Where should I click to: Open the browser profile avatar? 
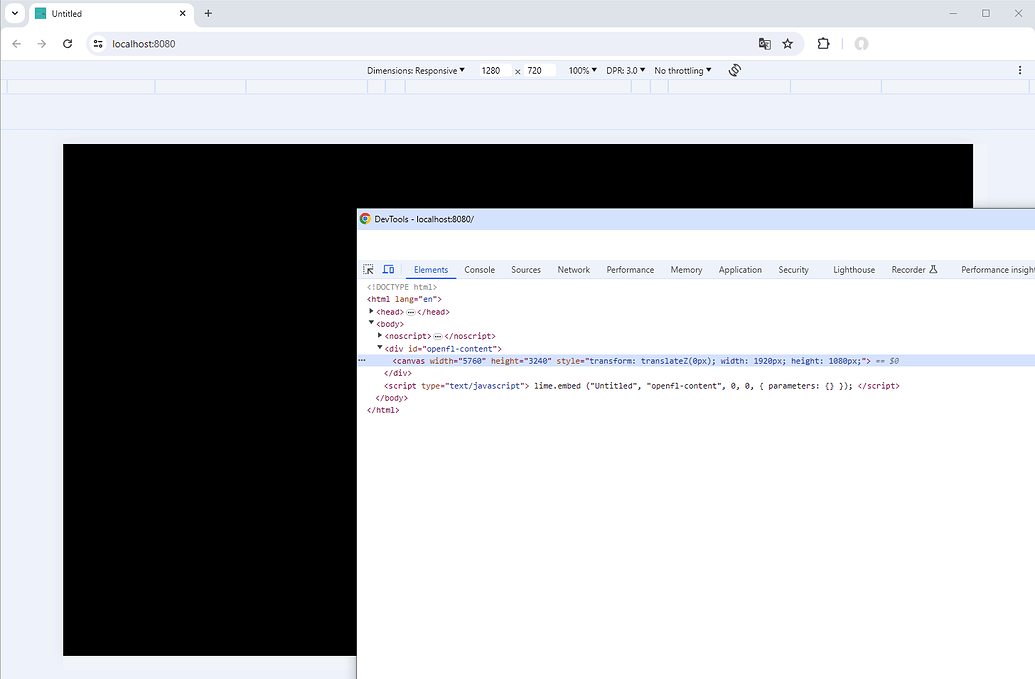pyautogui.click(x=861, y=44)
